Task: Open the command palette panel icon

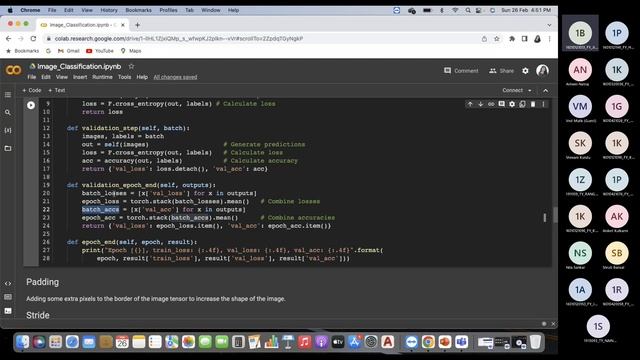Action: [x=8, y=297]
